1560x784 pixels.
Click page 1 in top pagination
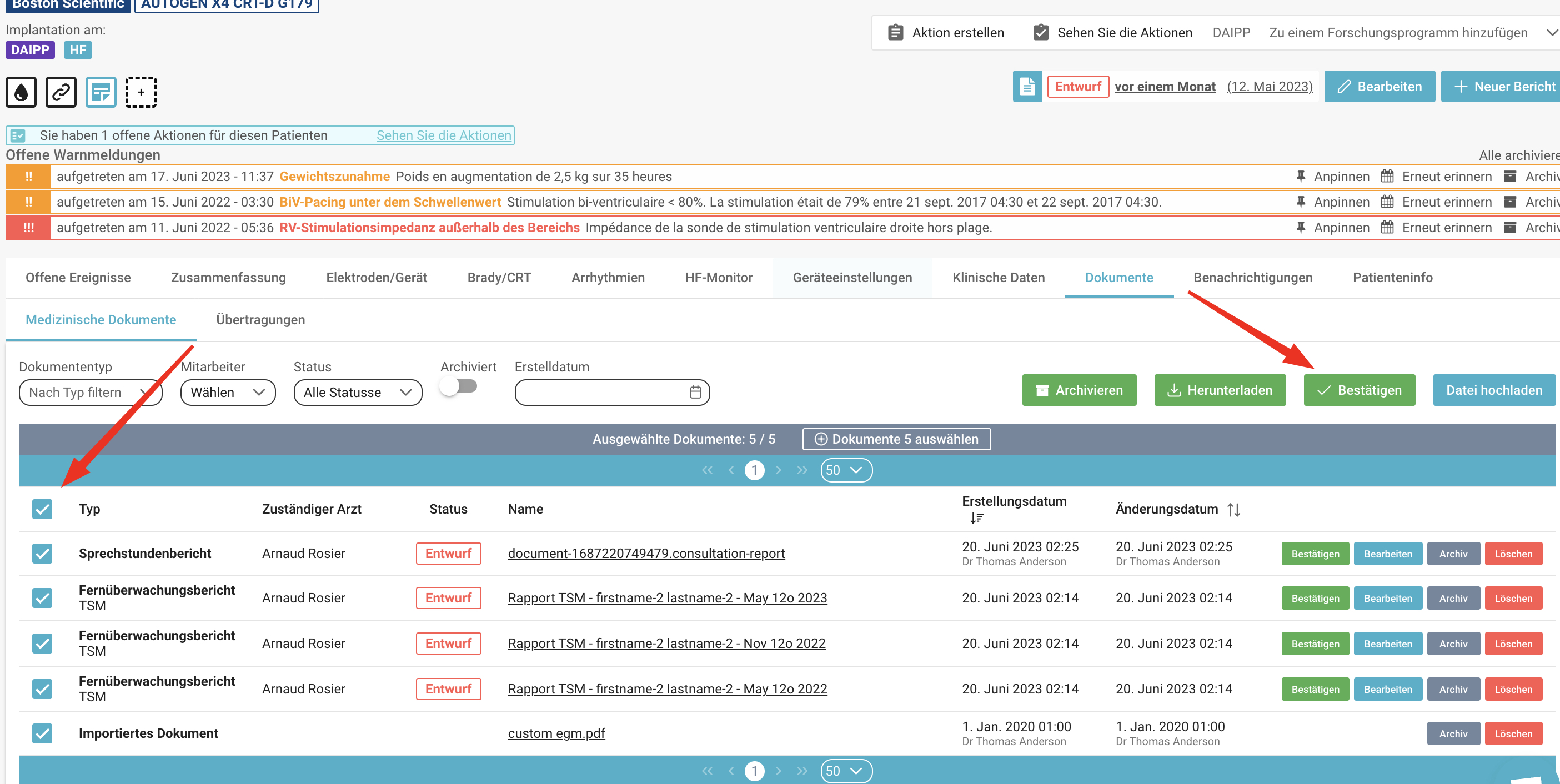755,470
